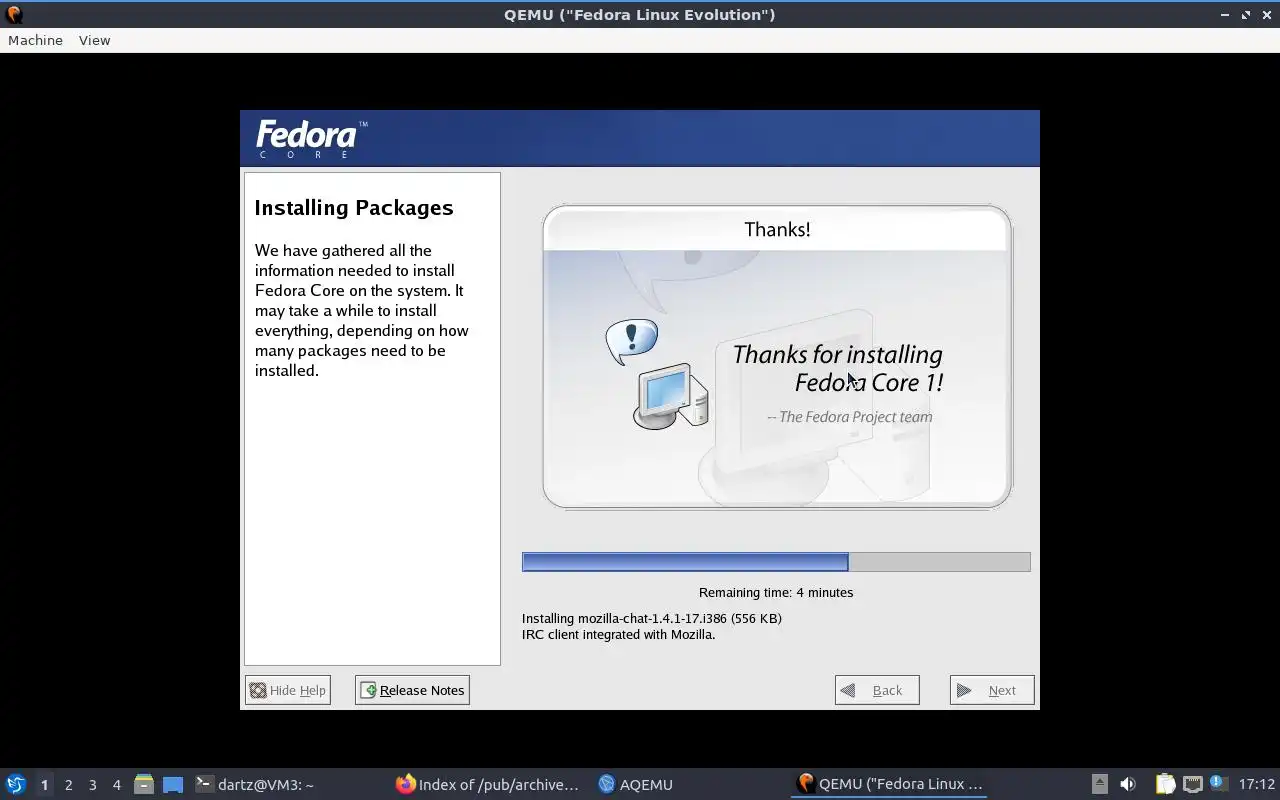Viewport: 1280px width, 800px height.
Task: Close the QEMU window
Action: click(x=1265, y=15)
